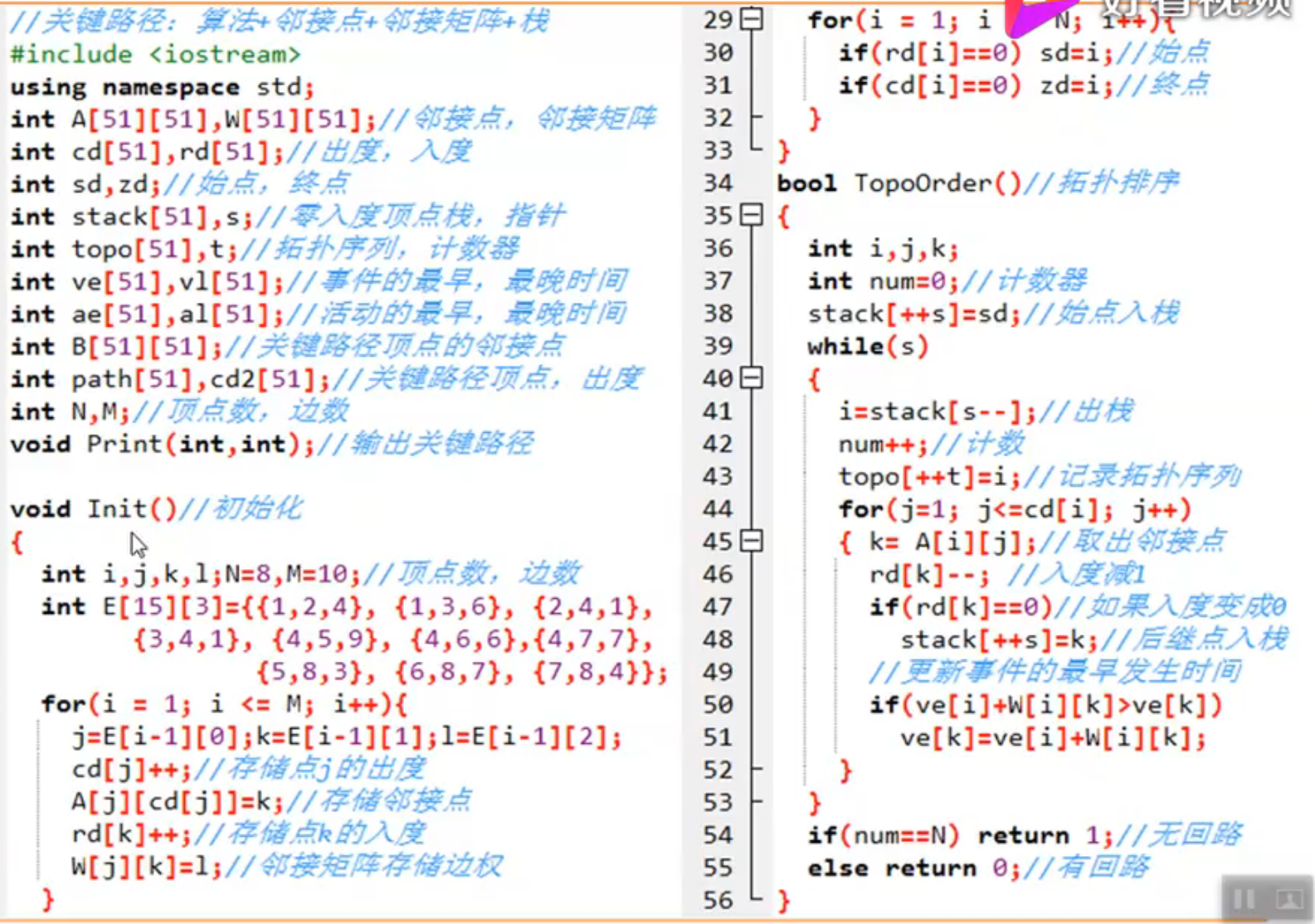Viewport: 1315px width, 924px height.
Task: Click the 'cd[j]++;' statement
Action: pyautogui.click(x=132, y=770)
